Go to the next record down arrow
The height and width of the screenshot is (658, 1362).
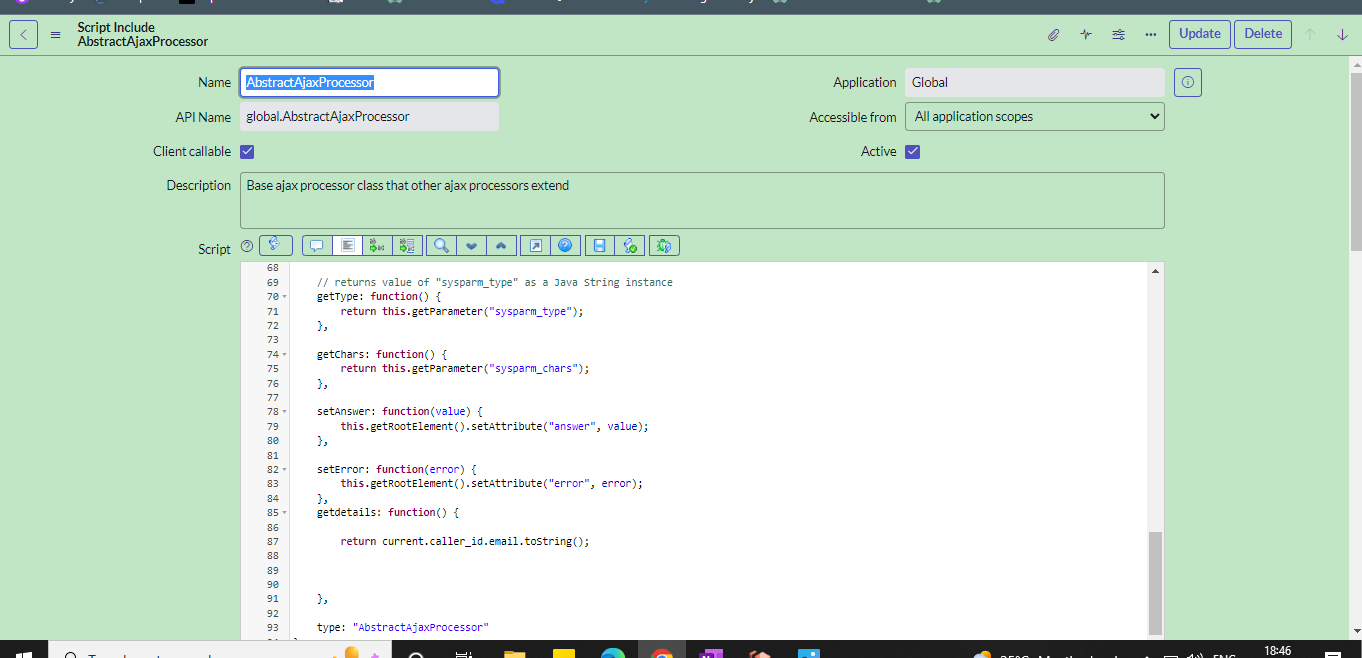[1342, 34]
